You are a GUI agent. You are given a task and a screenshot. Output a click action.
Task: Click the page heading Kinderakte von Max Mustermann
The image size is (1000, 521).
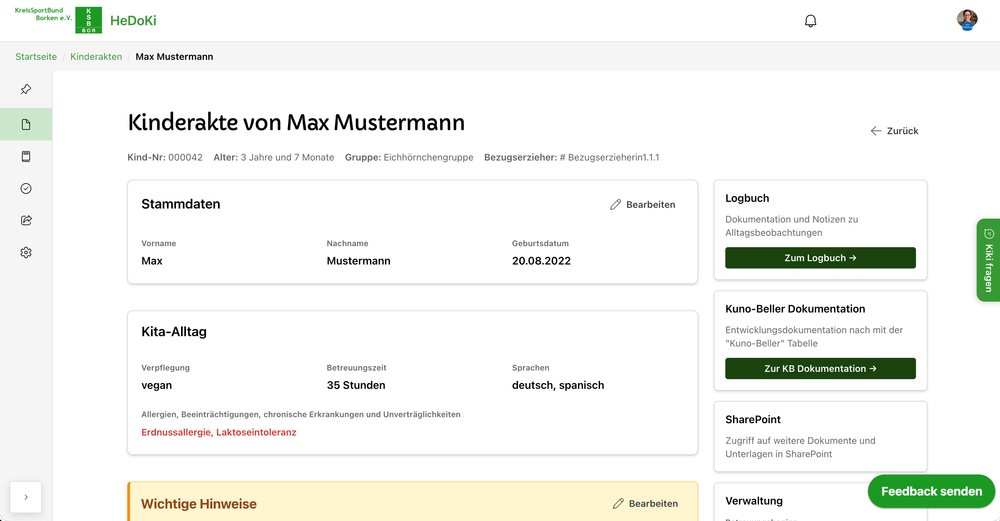(x=296, y=122)
